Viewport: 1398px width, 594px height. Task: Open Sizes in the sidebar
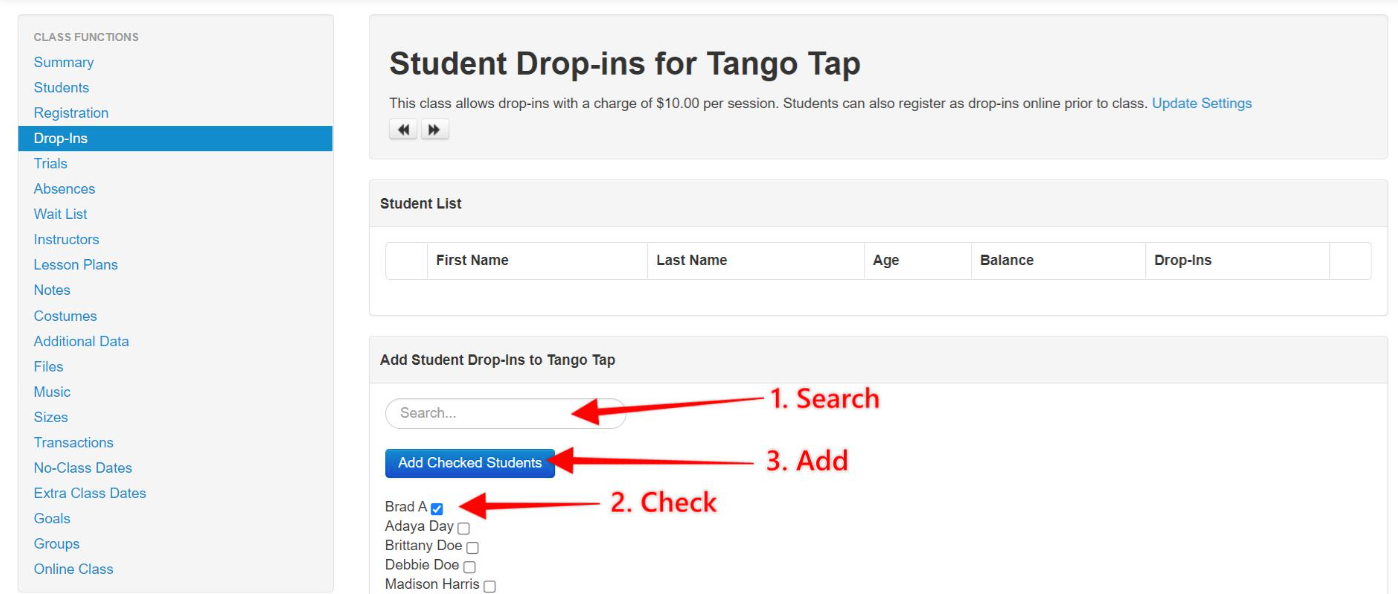pos(51,417)
